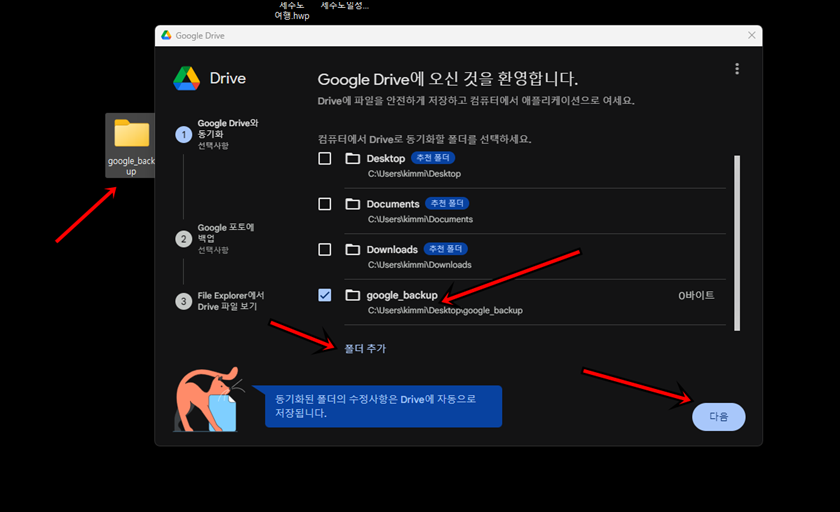
Task: Close the Google Drive window
Action: 752,35
